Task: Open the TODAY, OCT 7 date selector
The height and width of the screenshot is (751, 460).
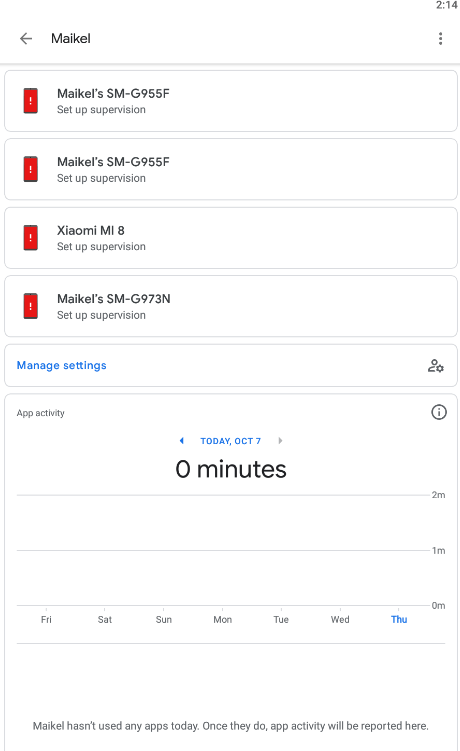Action: [230, 441]
